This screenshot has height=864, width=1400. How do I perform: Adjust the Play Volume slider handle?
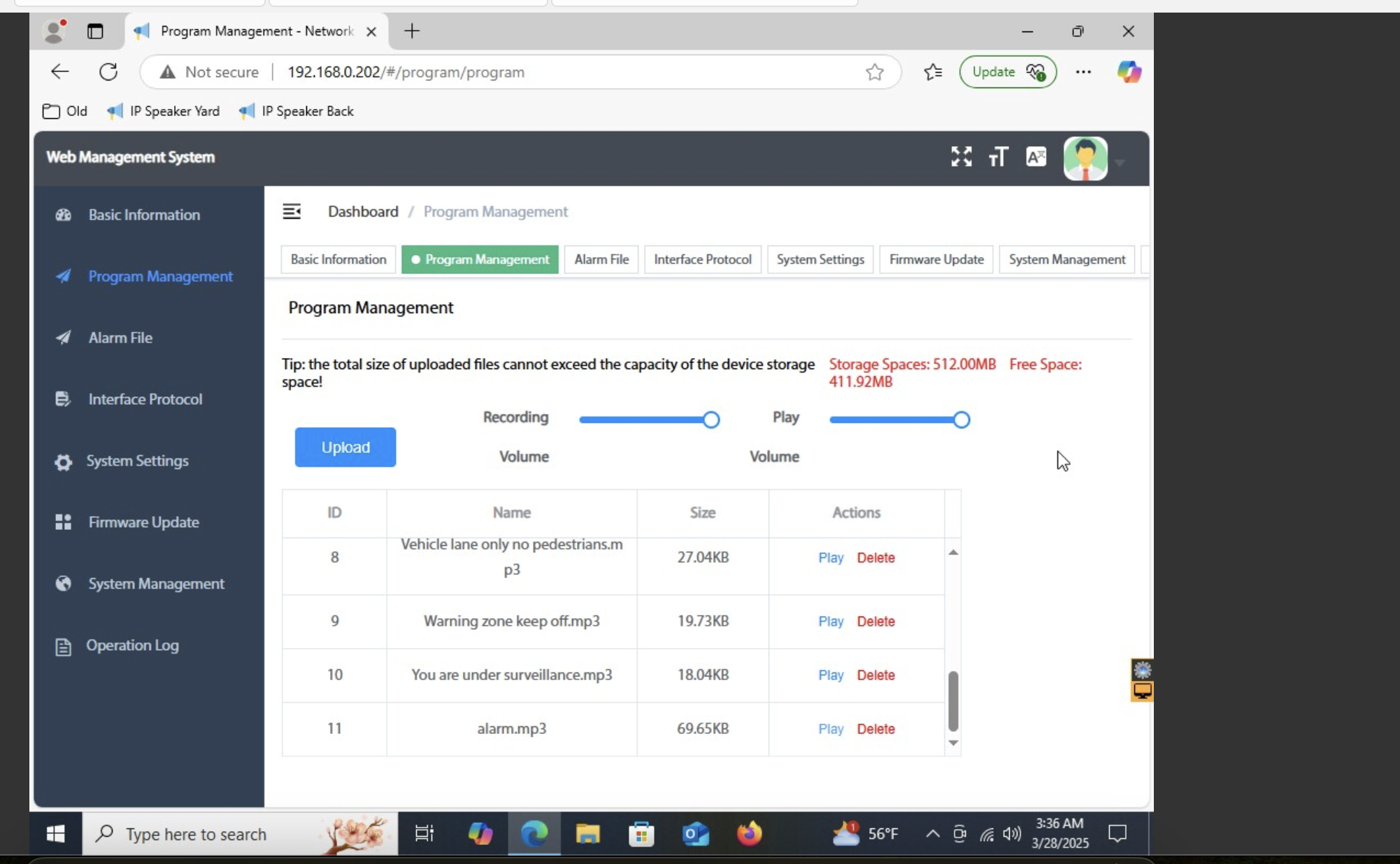(962, 419)
